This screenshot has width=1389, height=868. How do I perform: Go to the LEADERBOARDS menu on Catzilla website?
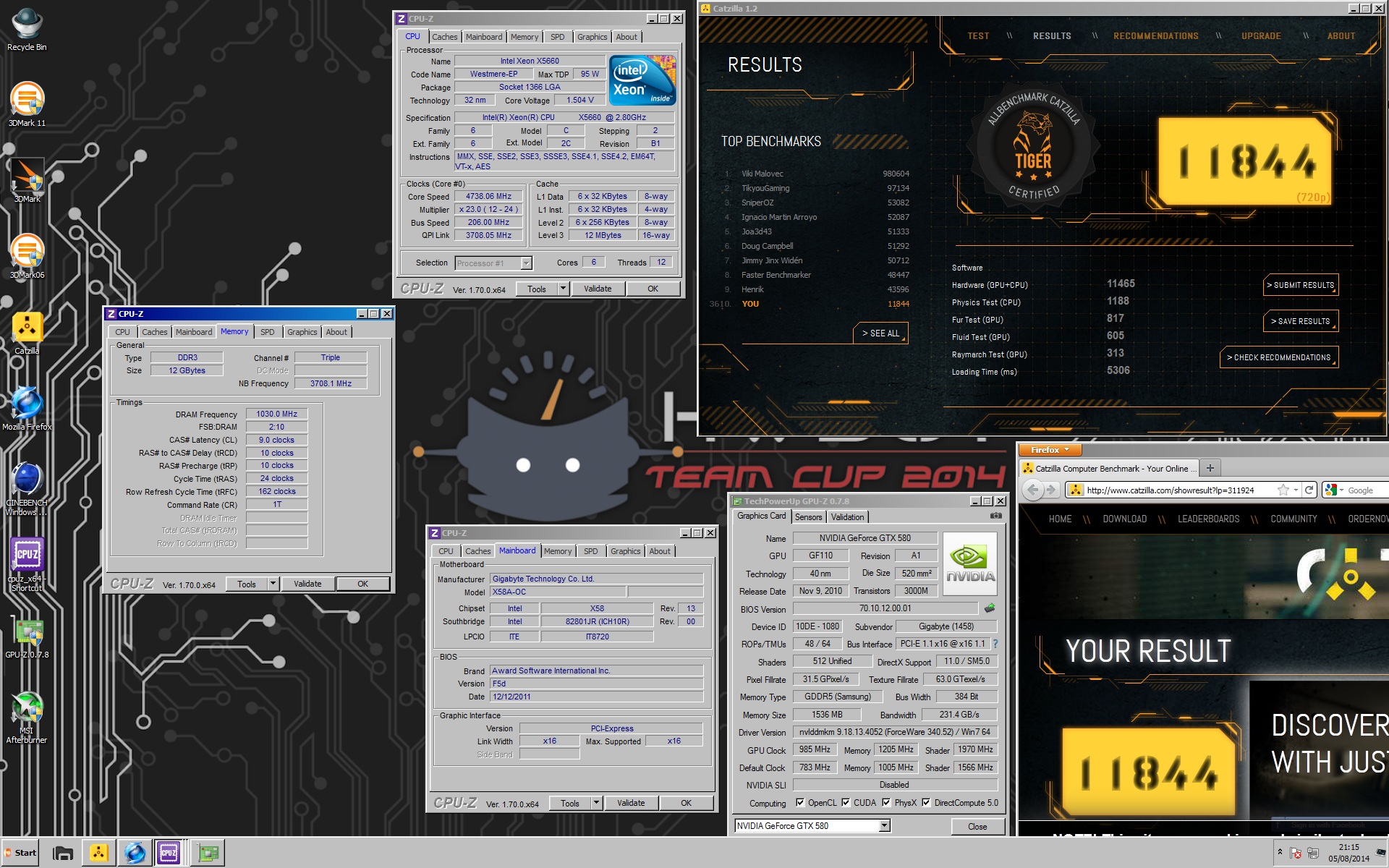(1208, 519)
